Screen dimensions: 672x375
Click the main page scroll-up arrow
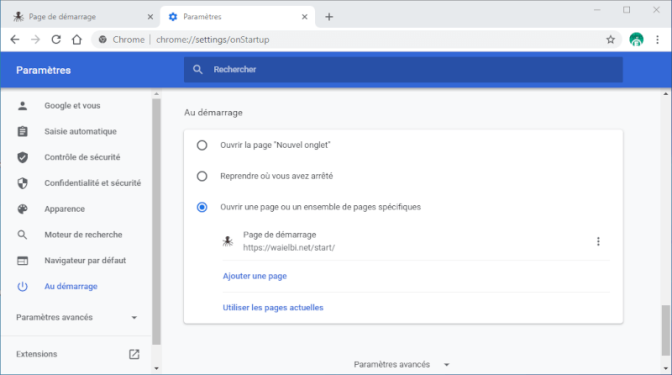[666, 94]
